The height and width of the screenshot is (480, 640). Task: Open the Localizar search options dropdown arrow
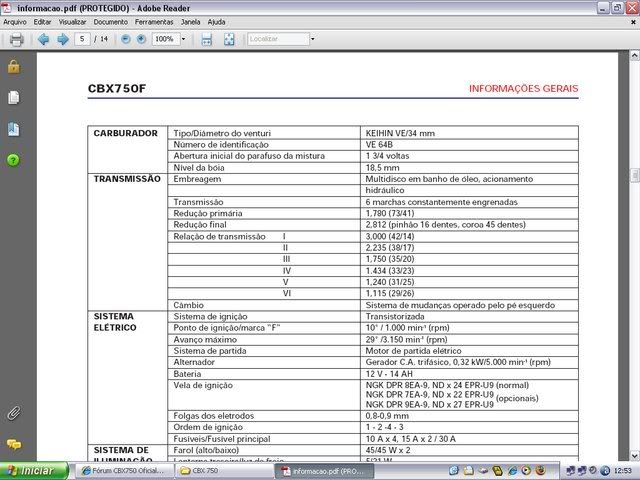[x=313, y=39]
